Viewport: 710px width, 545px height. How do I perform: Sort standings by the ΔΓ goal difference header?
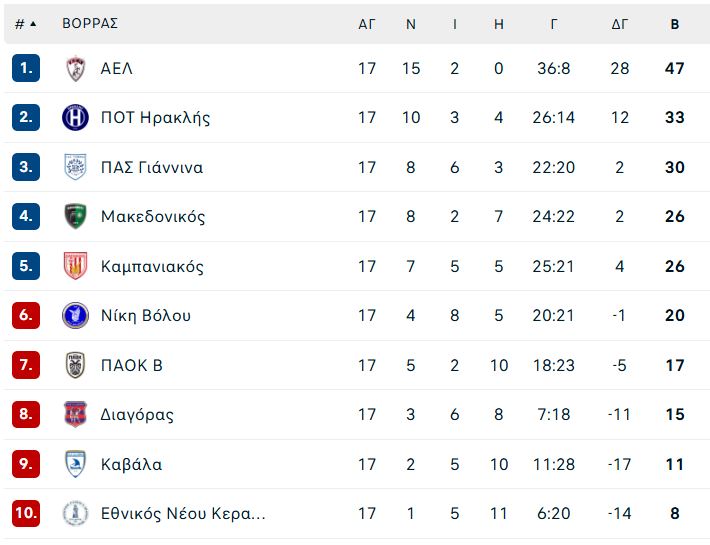(619, 24)
